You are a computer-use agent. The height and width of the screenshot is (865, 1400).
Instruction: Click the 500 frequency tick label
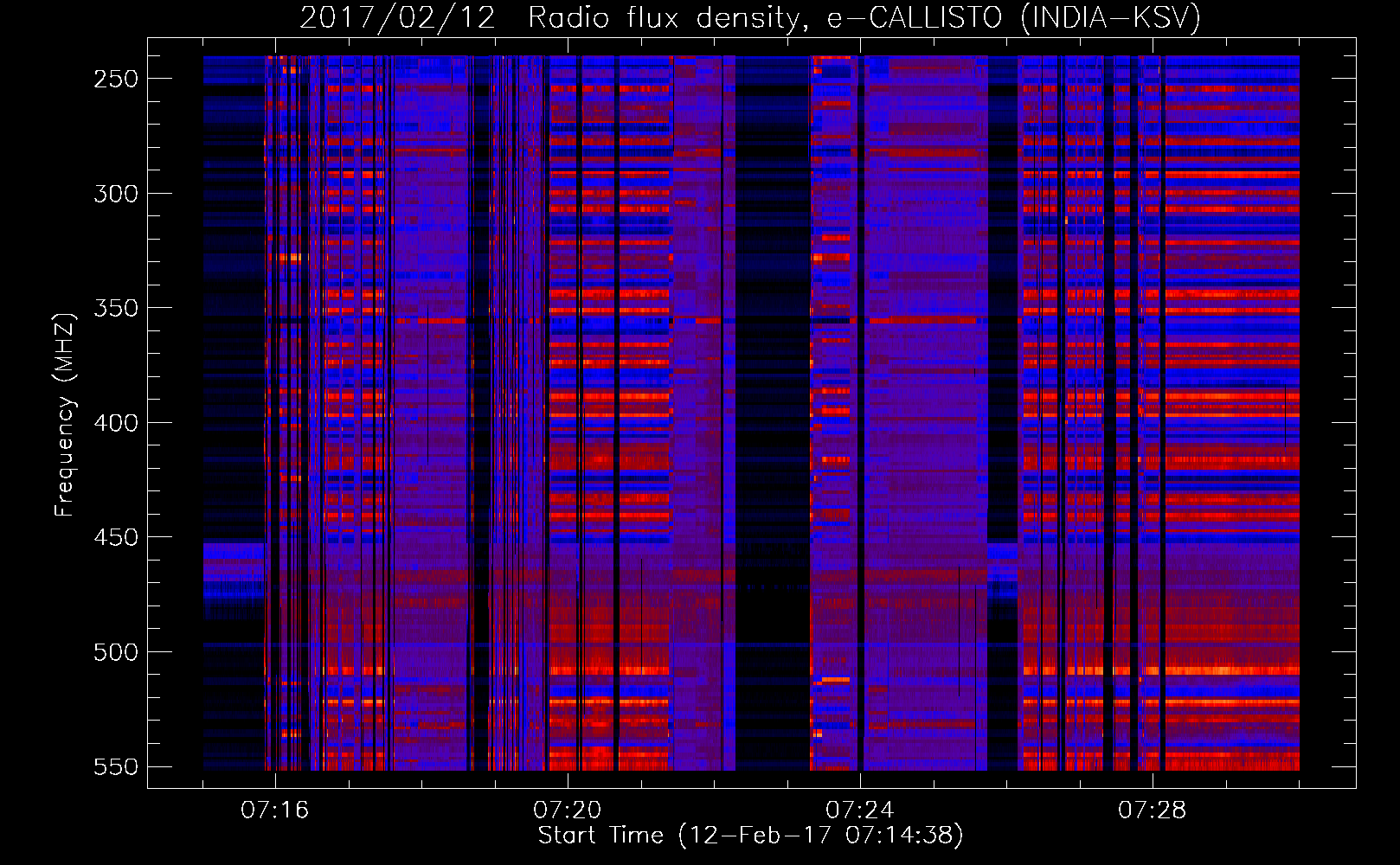pyautogui.click(x=116, y=652)
